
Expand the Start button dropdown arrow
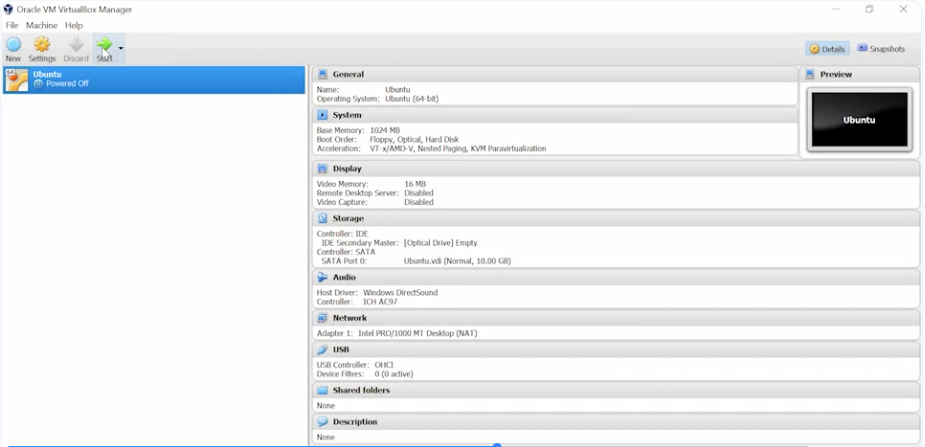[x=121, y=48]
